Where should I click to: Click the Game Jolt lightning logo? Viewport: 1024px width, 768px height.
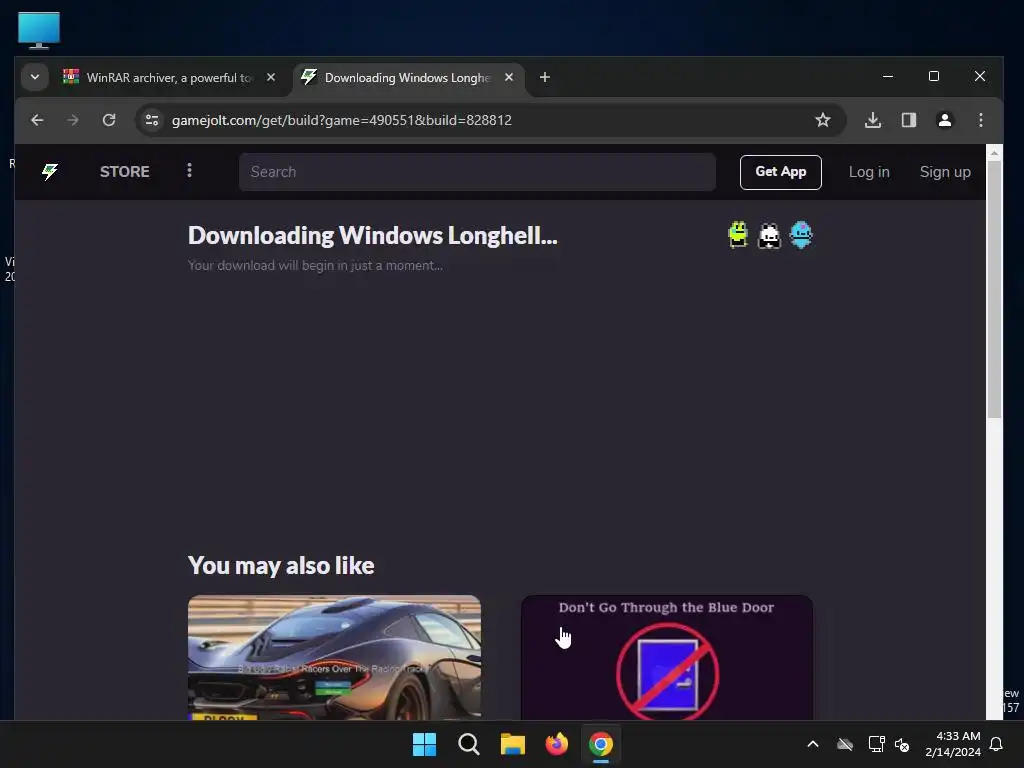[x=50, y=172]
